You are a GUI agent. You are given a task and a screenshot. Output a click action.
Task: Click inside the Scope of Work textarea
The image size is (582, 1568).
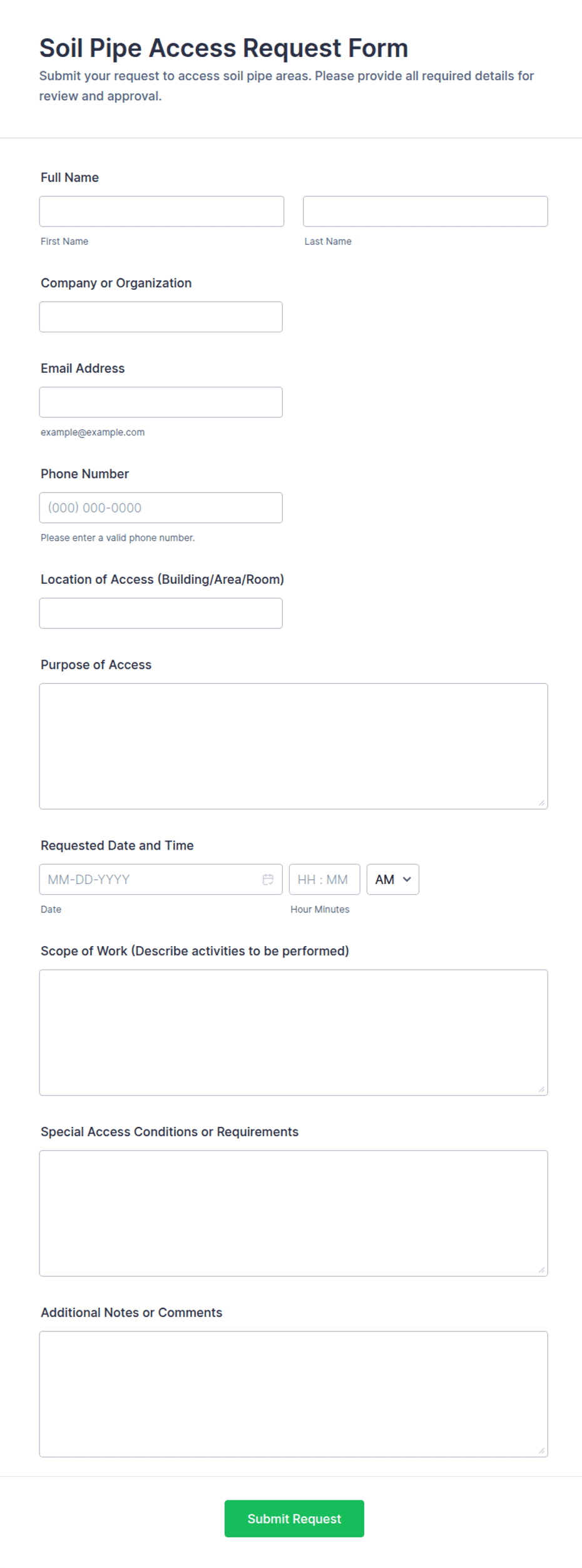point(294,1032)
